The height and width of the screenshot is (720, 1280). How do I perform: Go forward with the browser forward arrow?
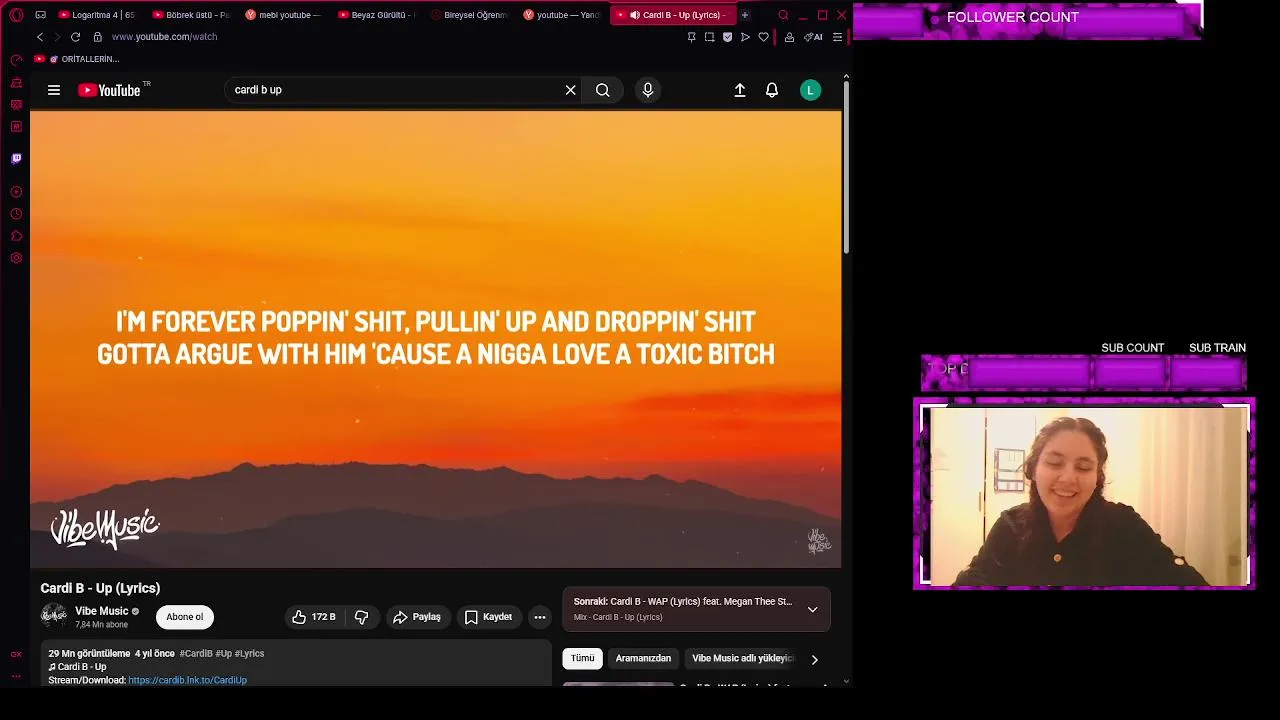tap(57, 37)
